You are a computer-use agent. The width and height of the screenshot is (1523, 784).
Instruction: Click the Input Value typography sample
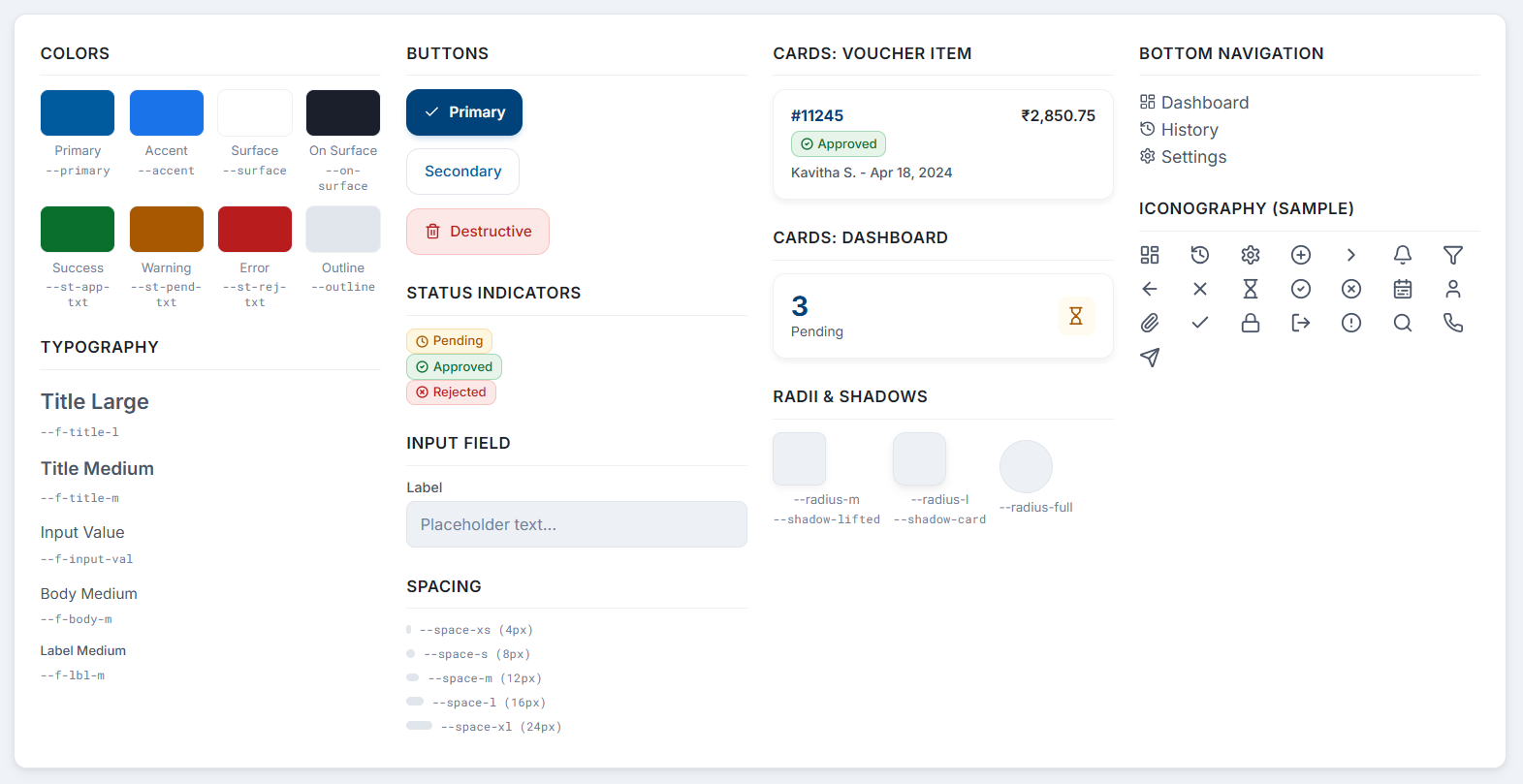coord(82,533)
